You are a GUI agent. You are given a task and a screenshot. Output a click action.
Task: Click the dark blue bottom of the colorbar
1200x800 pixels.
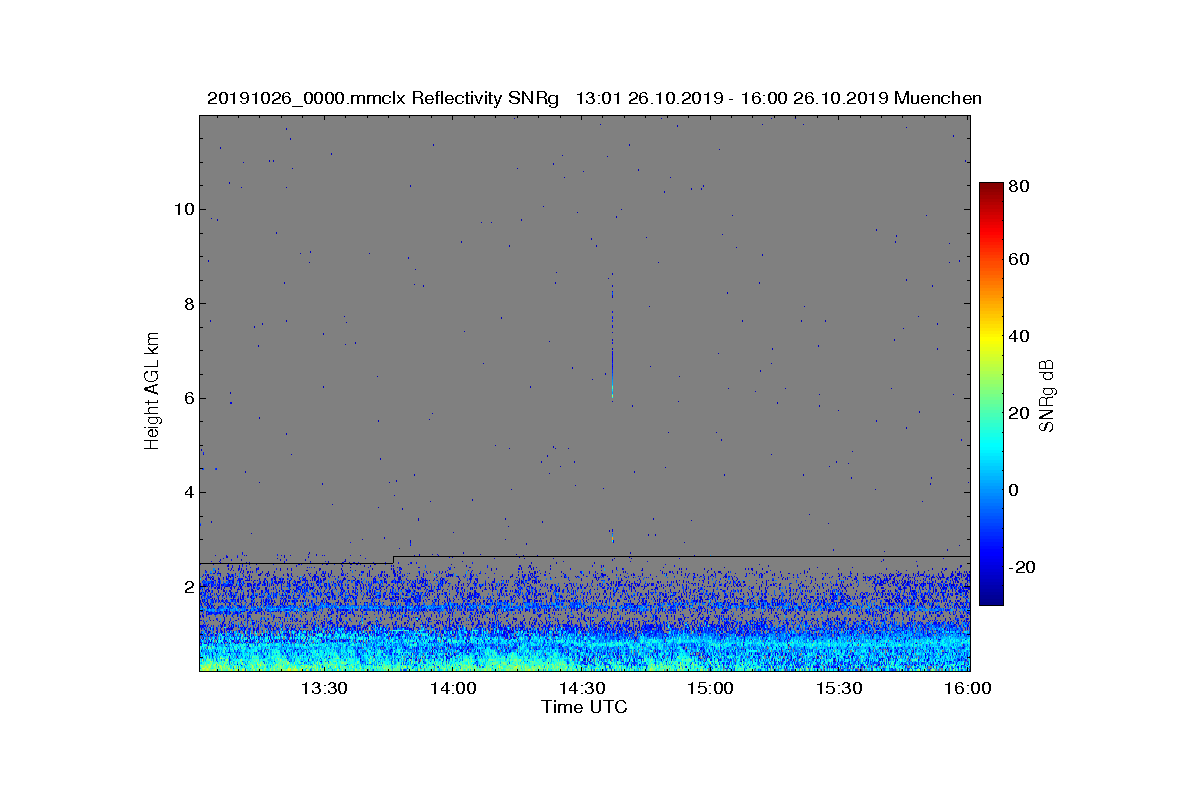pyautogui.click(x=991, y=598)
